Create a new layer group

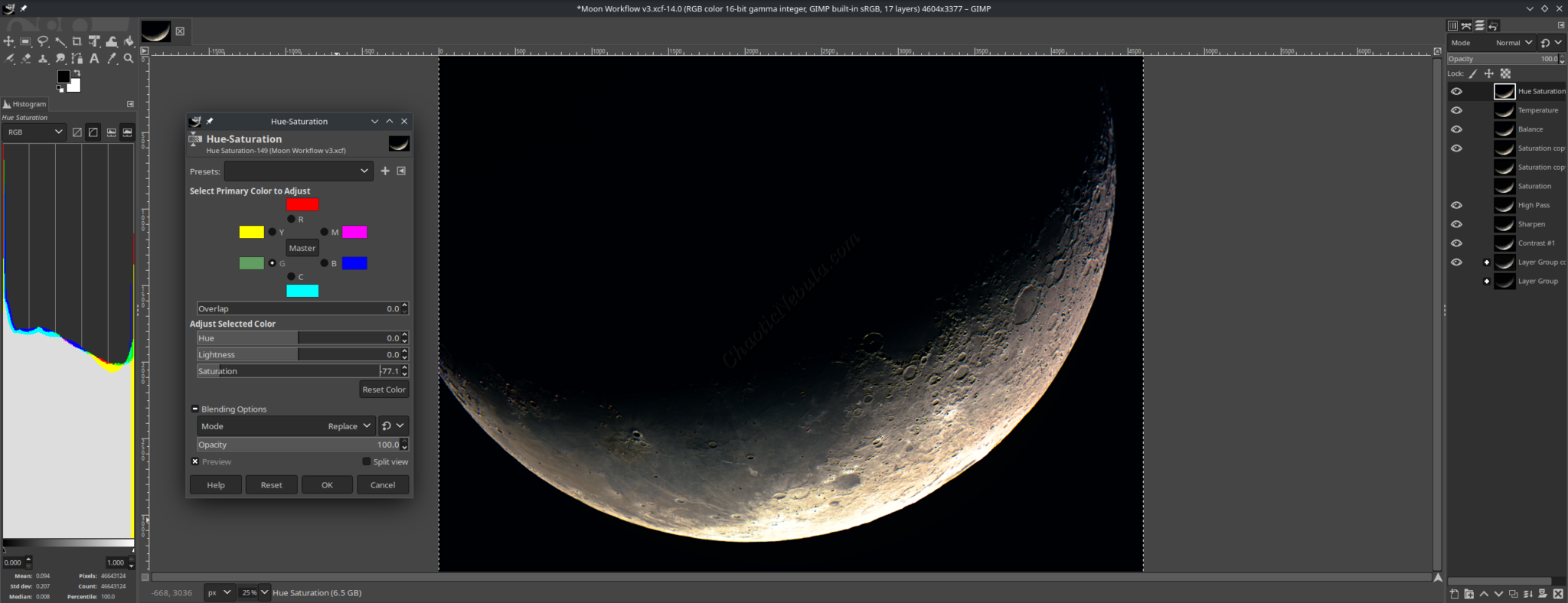pyautogui.click(x=1468, y=594)
